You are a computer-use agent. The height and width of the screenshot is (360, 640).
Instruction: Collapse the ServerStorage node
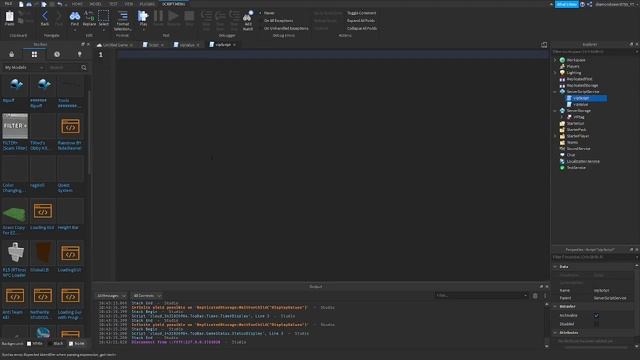[x=555, y=111]
